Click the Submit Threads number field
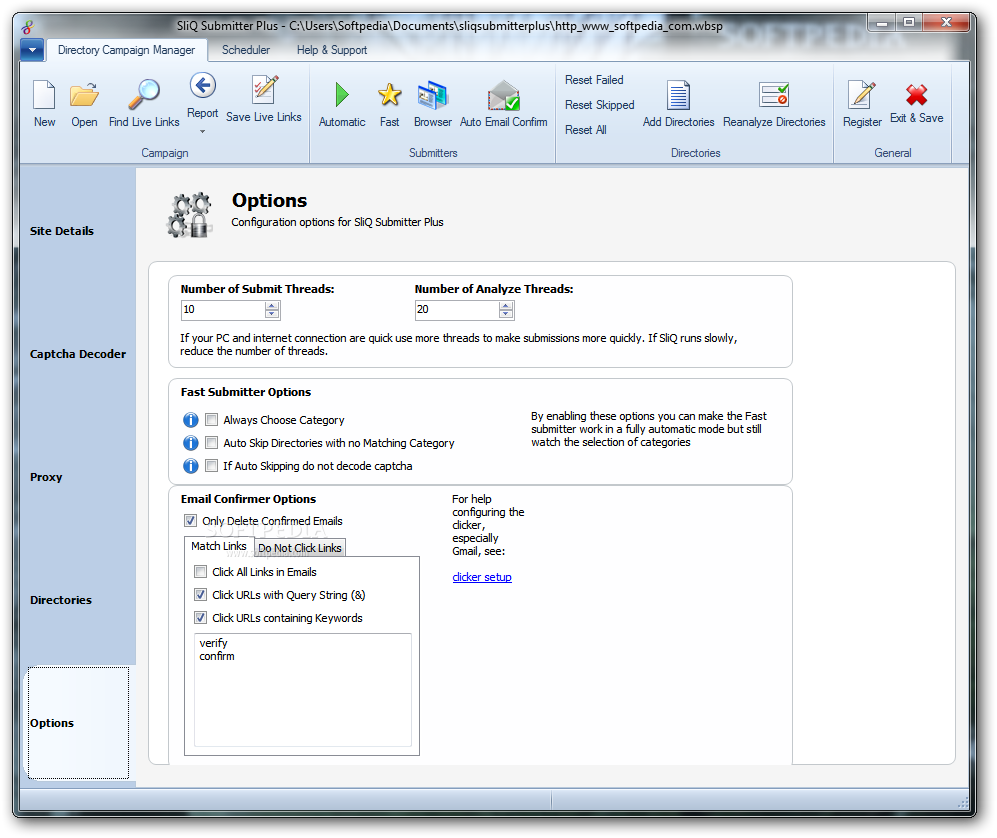Image resolution: width=997 pixels, height=838 pixels. [x=223, y=310]
